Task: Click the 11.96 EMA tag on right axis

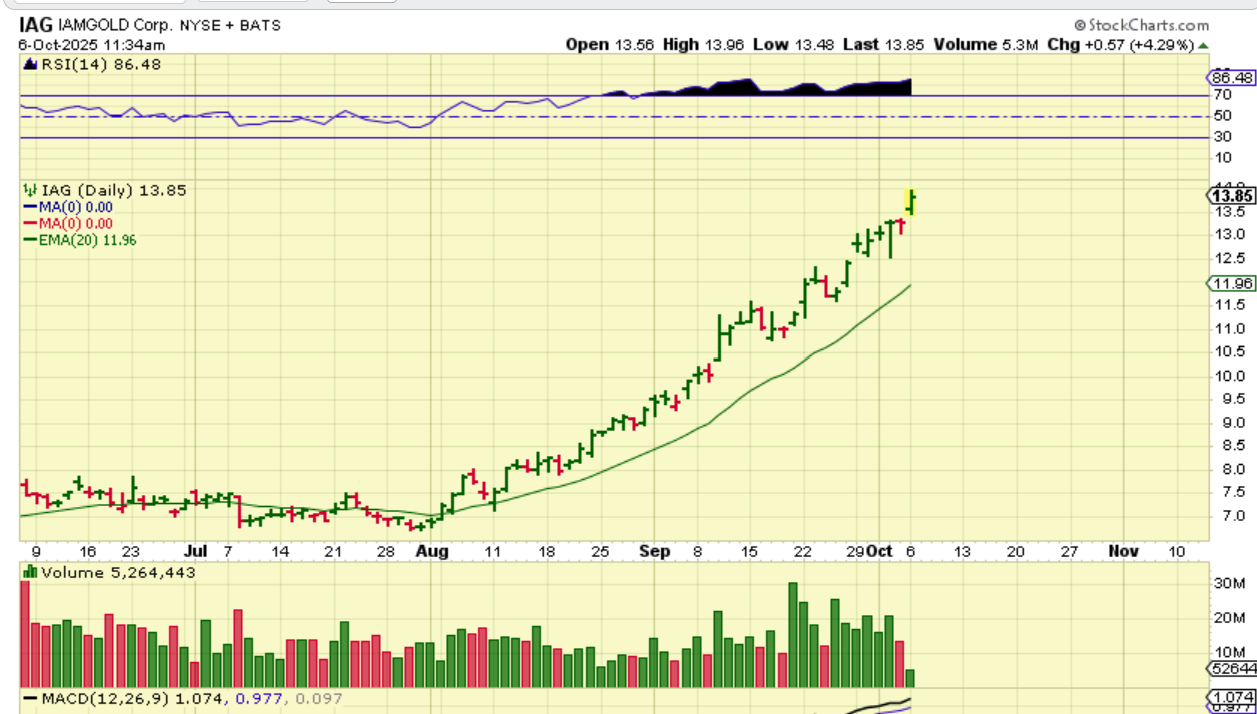Action: point(1231,283)
